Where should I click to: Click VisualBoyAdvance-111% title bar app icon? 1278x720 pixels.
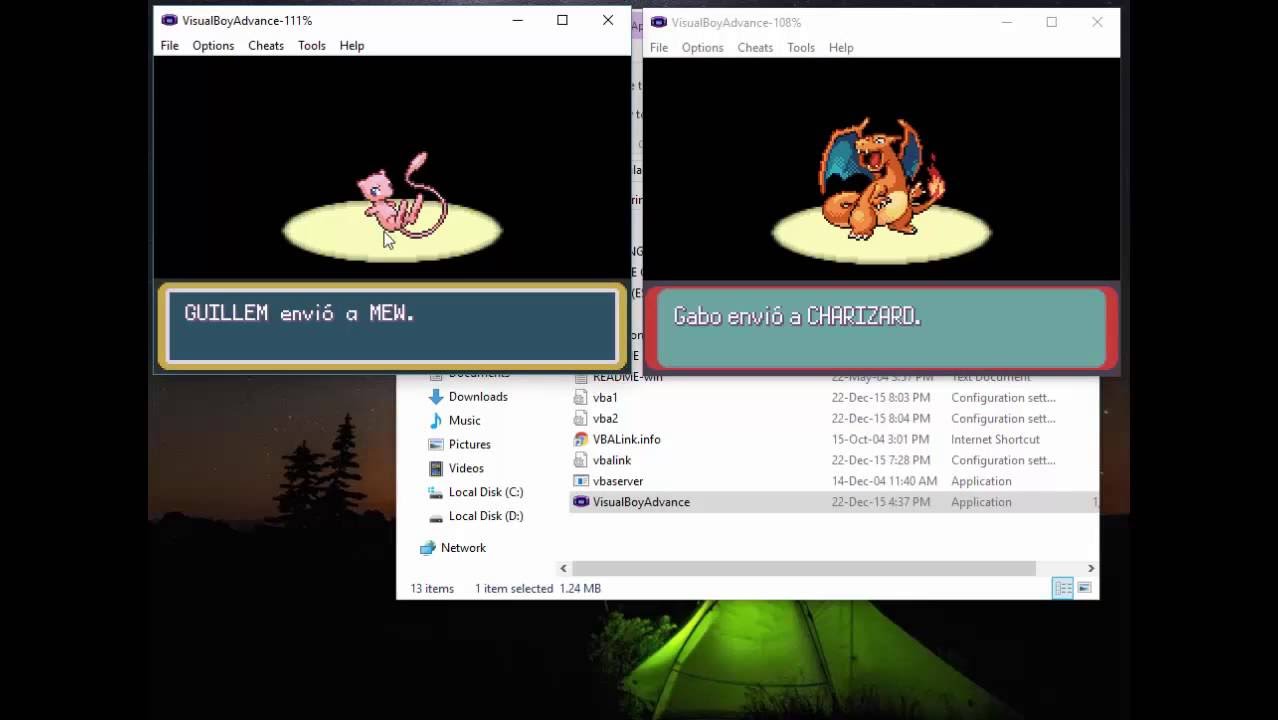pyautogui.click(x=169, y=20)
